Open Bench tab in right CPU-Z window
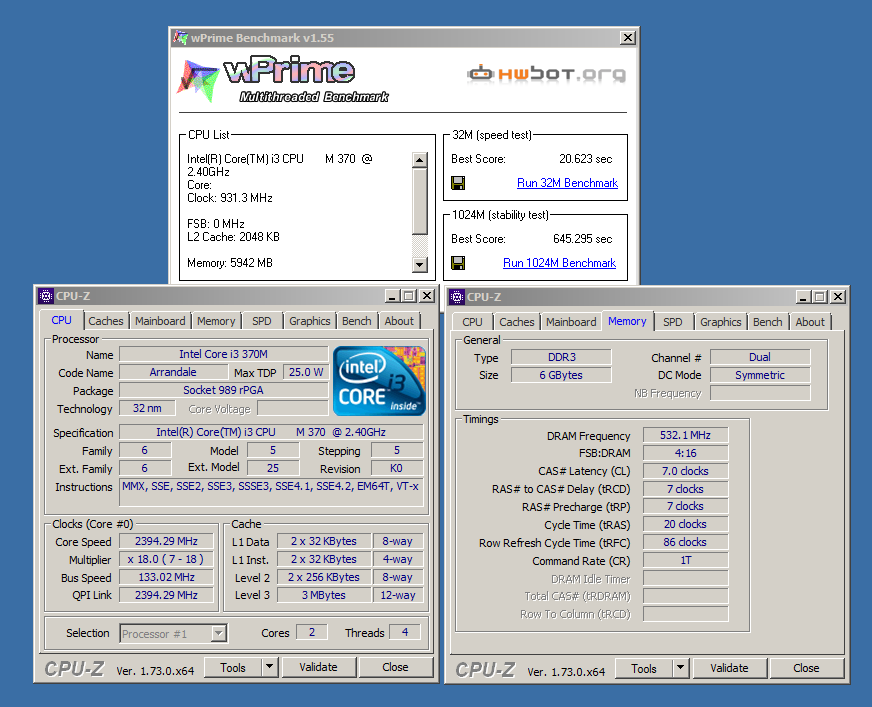 click(x=767, y=322)
